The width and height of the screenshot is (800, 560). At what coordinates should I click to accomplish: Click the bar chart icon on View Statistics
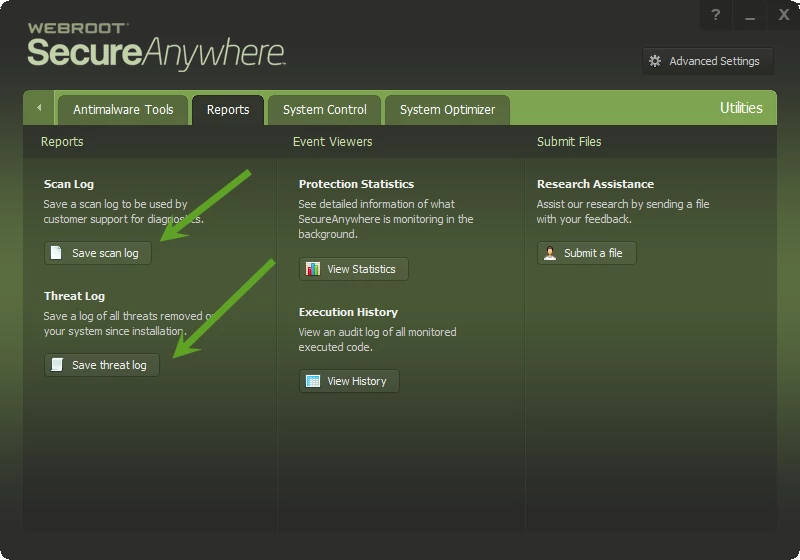click(313, 269)
